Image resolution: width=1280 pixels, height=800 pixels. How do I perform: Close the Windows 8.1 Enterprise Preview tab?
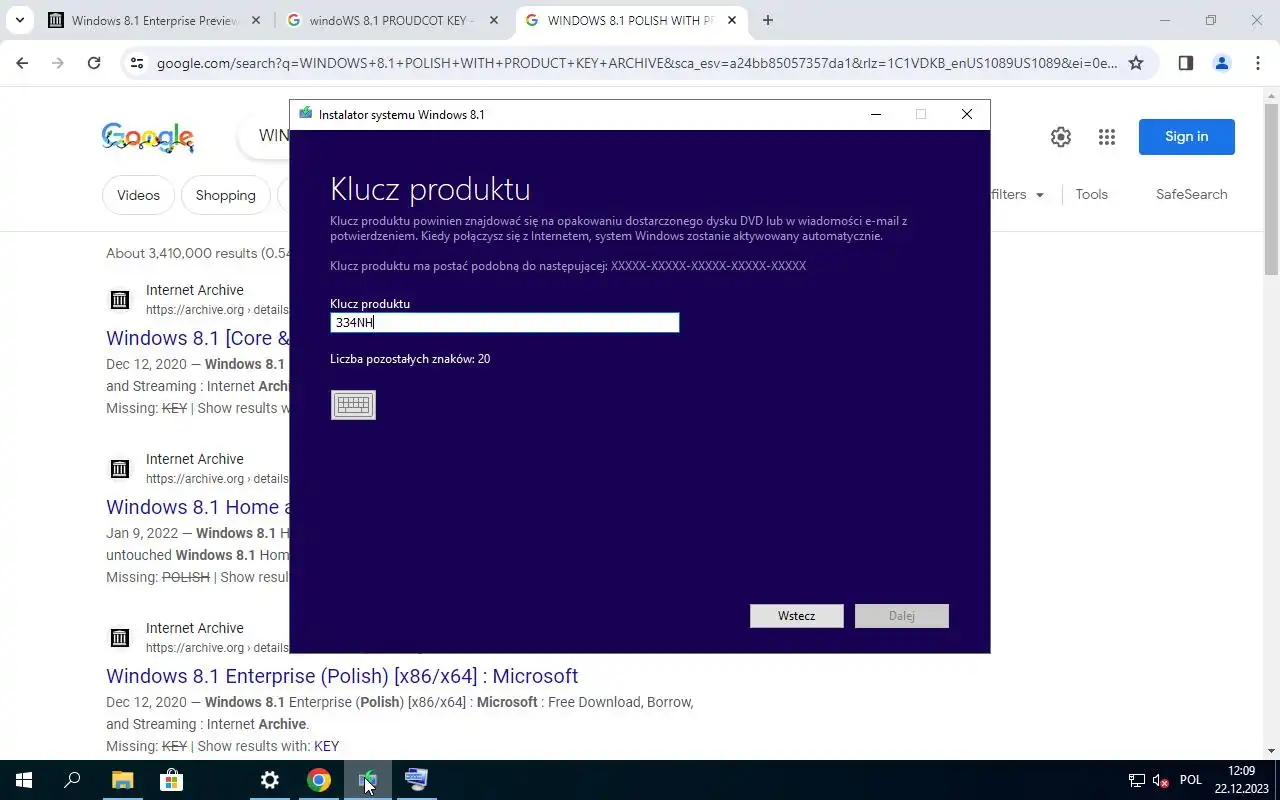click(x=256, y=20)
